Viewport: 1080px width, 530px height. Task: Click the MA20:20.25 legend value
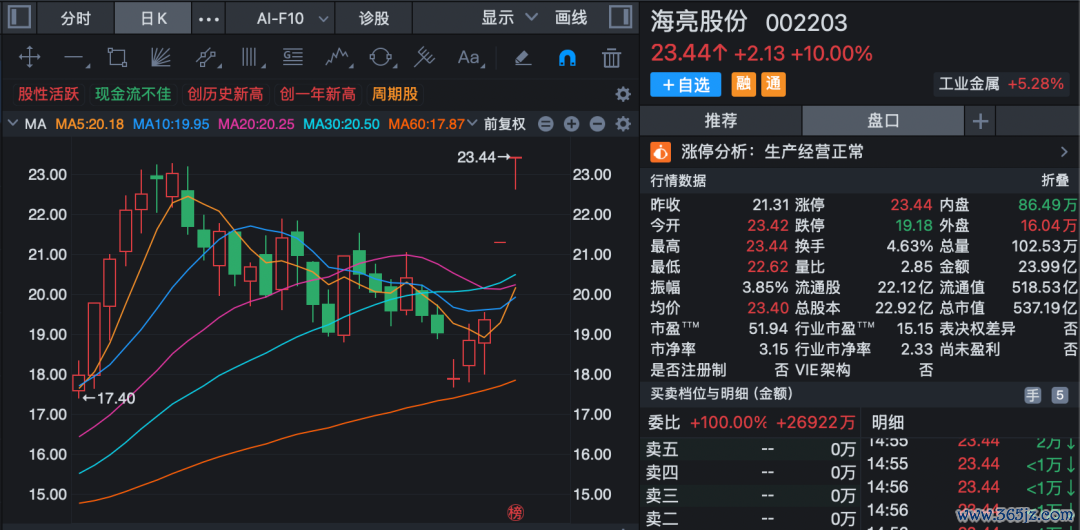pyautogui.click(x=256, y=124)
